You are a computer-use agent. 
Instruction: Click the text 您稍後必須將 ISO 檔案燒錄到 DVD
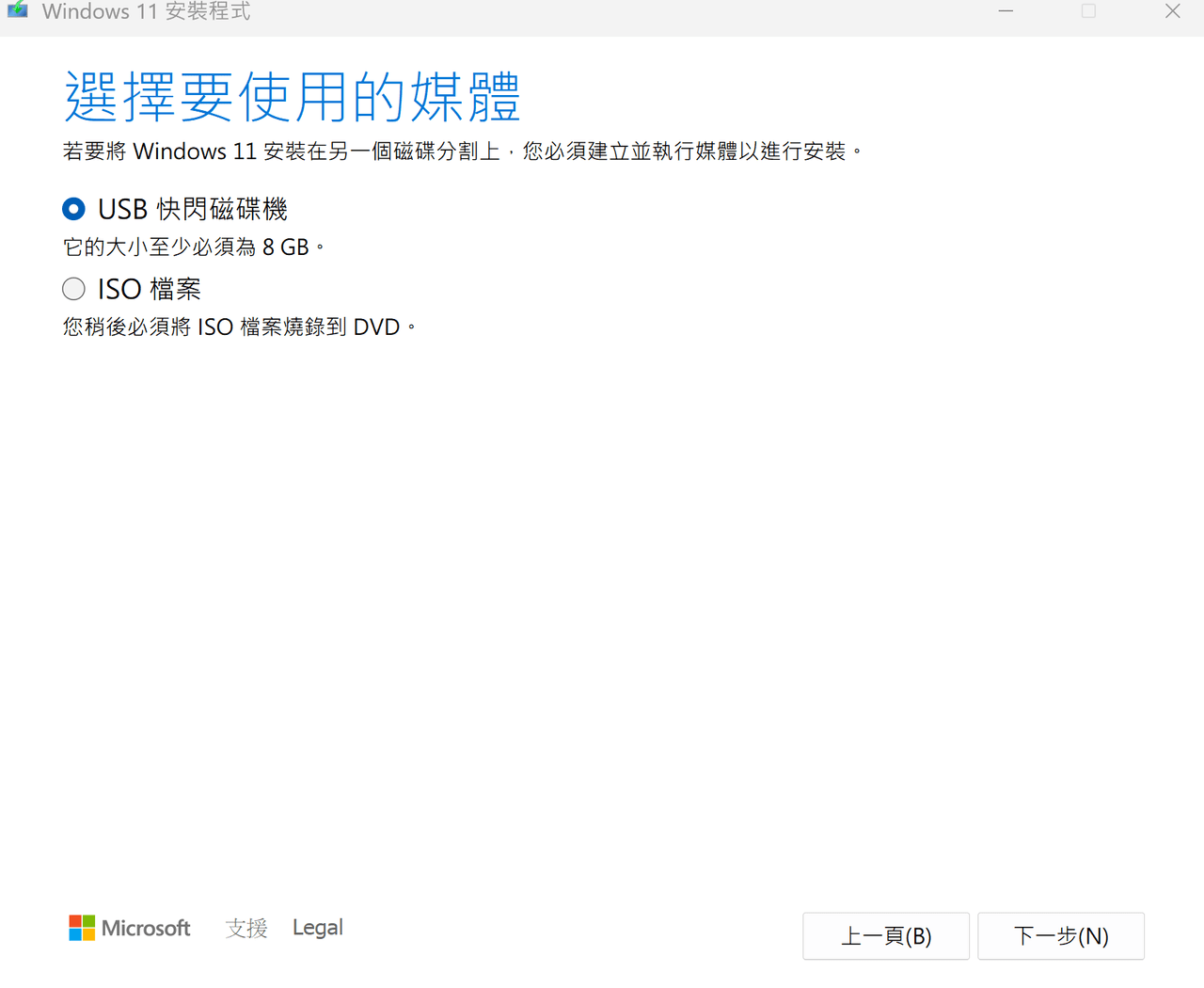pyautogui.click(x=239, y=327)
